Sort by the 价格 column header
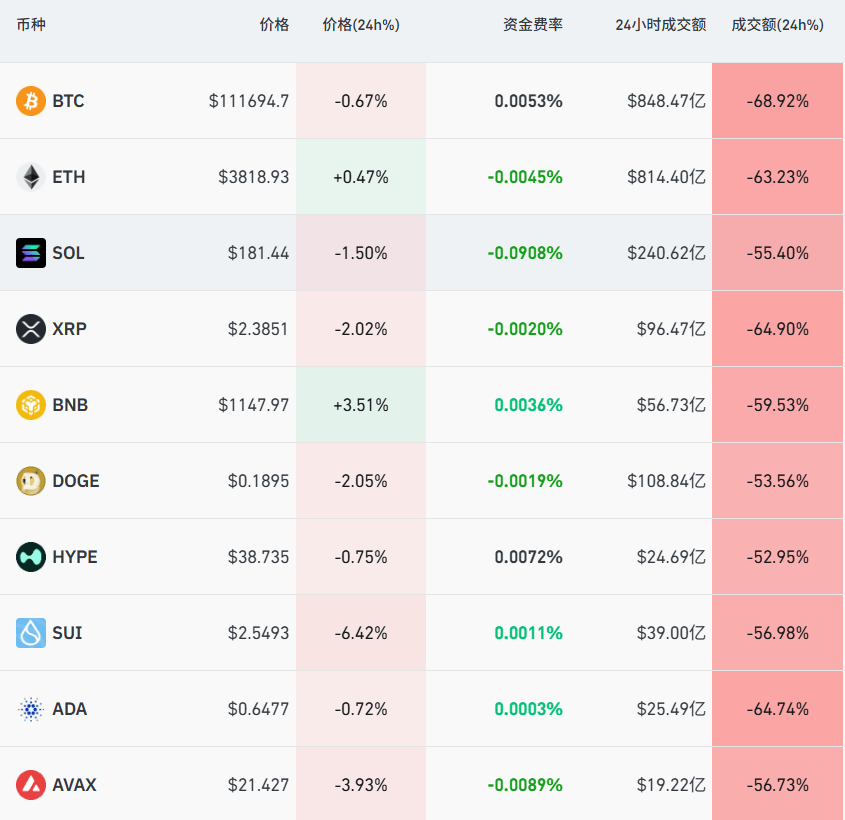845x820 pixels. 276,24
